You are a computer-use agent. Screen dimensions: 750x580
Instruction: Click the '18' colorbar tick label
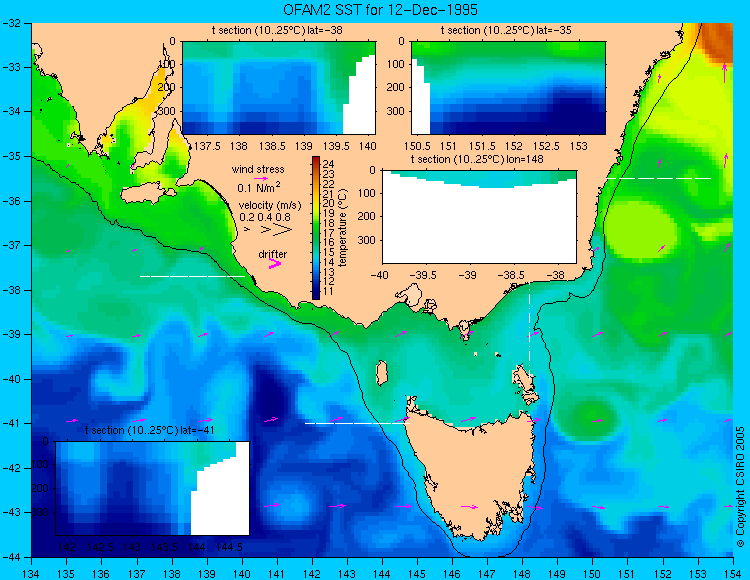(x=329, y=223)
